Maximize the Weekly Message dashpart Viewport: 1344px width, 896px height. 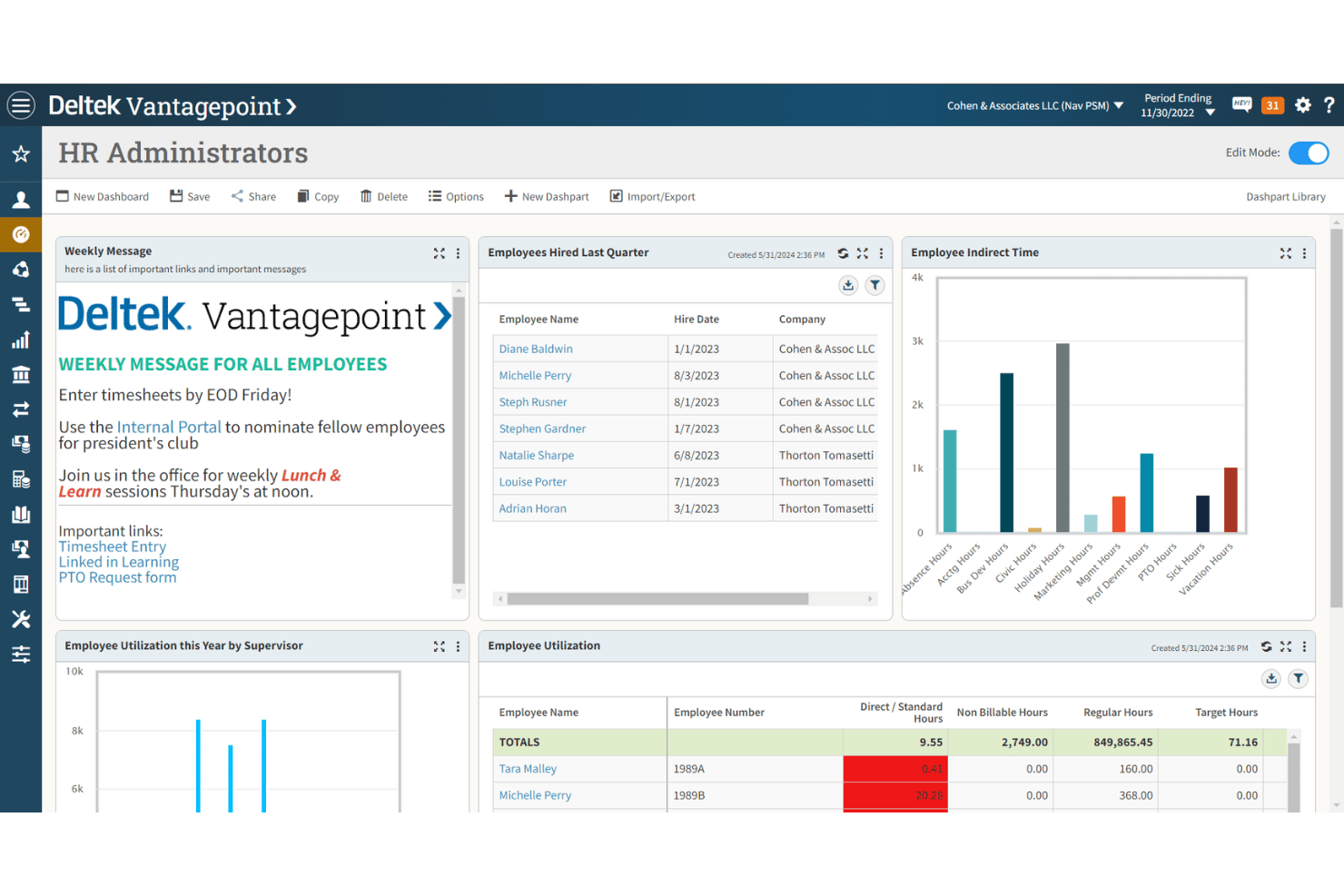(x=440, y=253)
